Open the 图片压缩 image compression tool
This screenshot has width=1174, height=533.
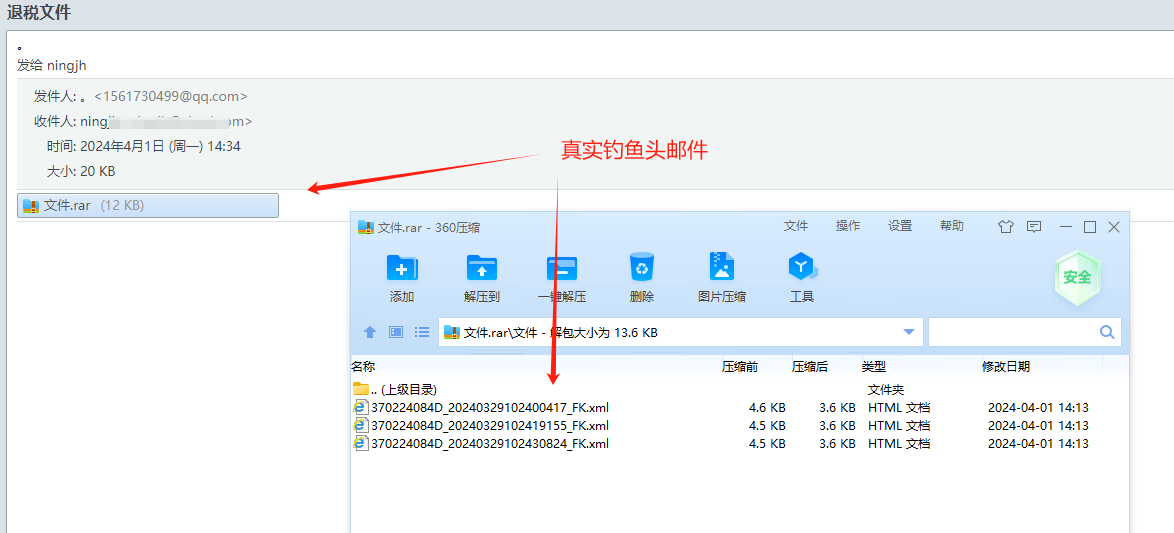point(722,268)
